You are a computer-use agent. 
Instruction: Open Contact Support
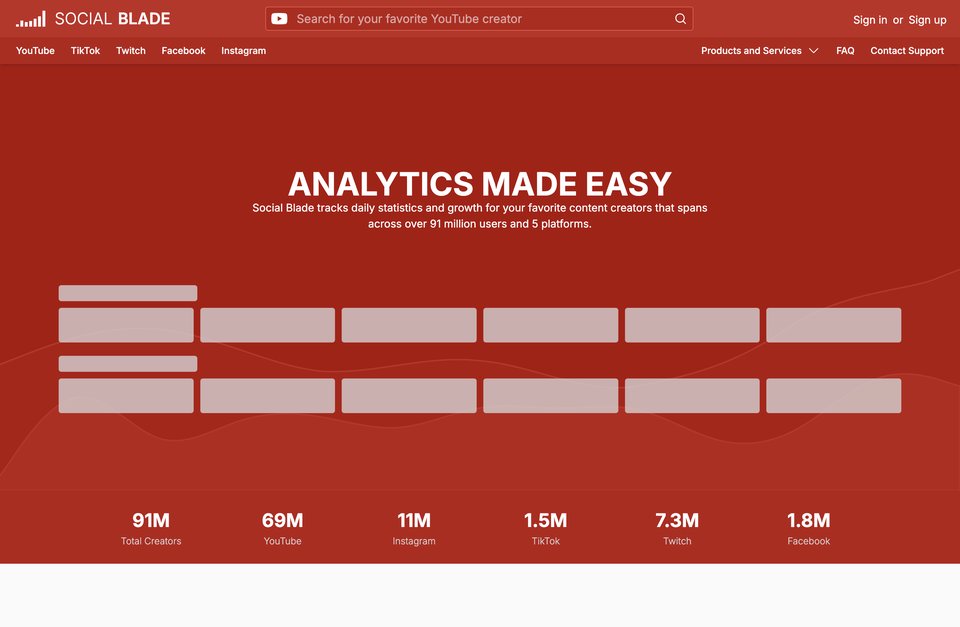pyautogui.click(x=907, y=51)
